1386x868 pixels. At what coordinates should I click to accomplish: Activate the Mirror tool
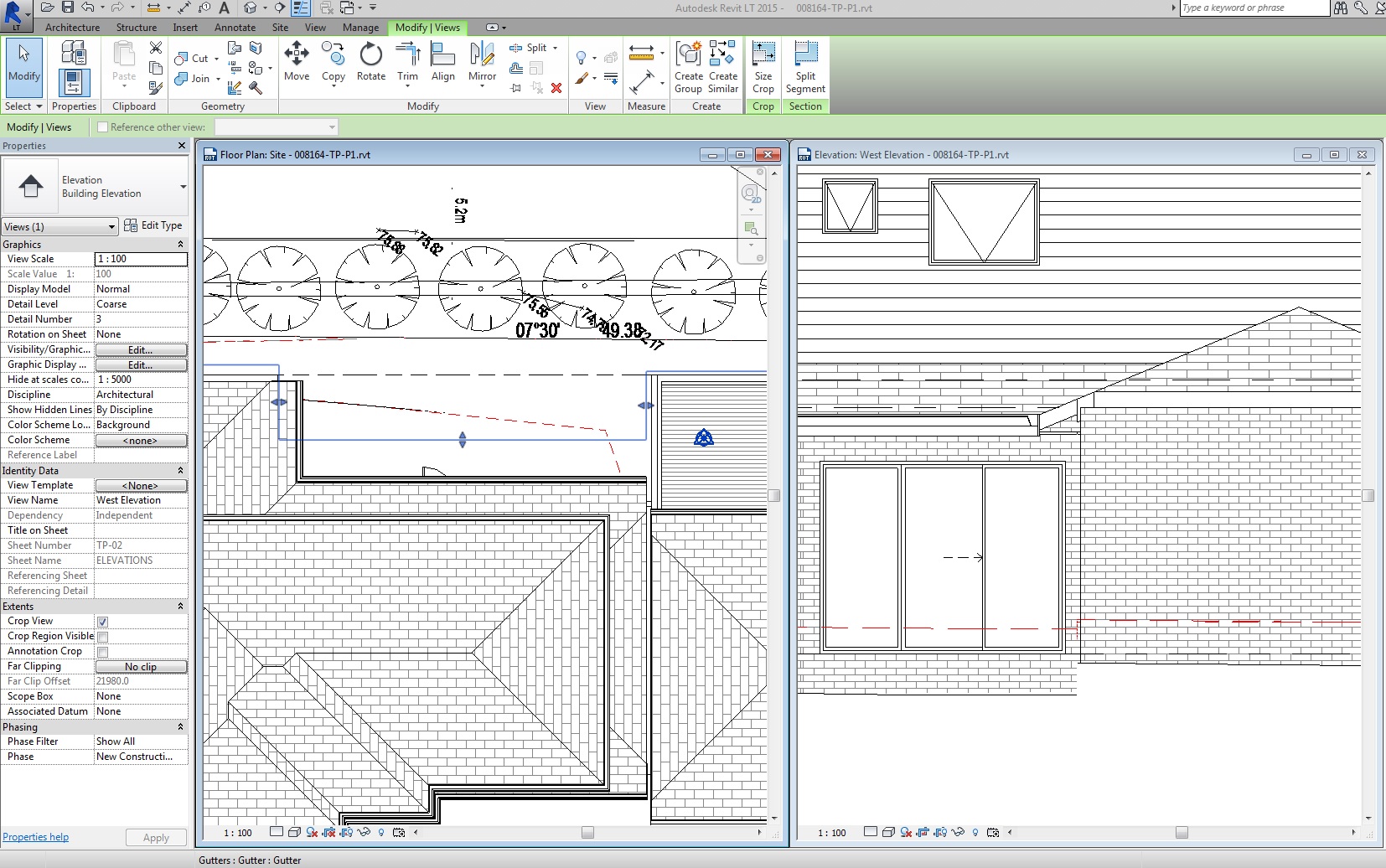[481, 63]
